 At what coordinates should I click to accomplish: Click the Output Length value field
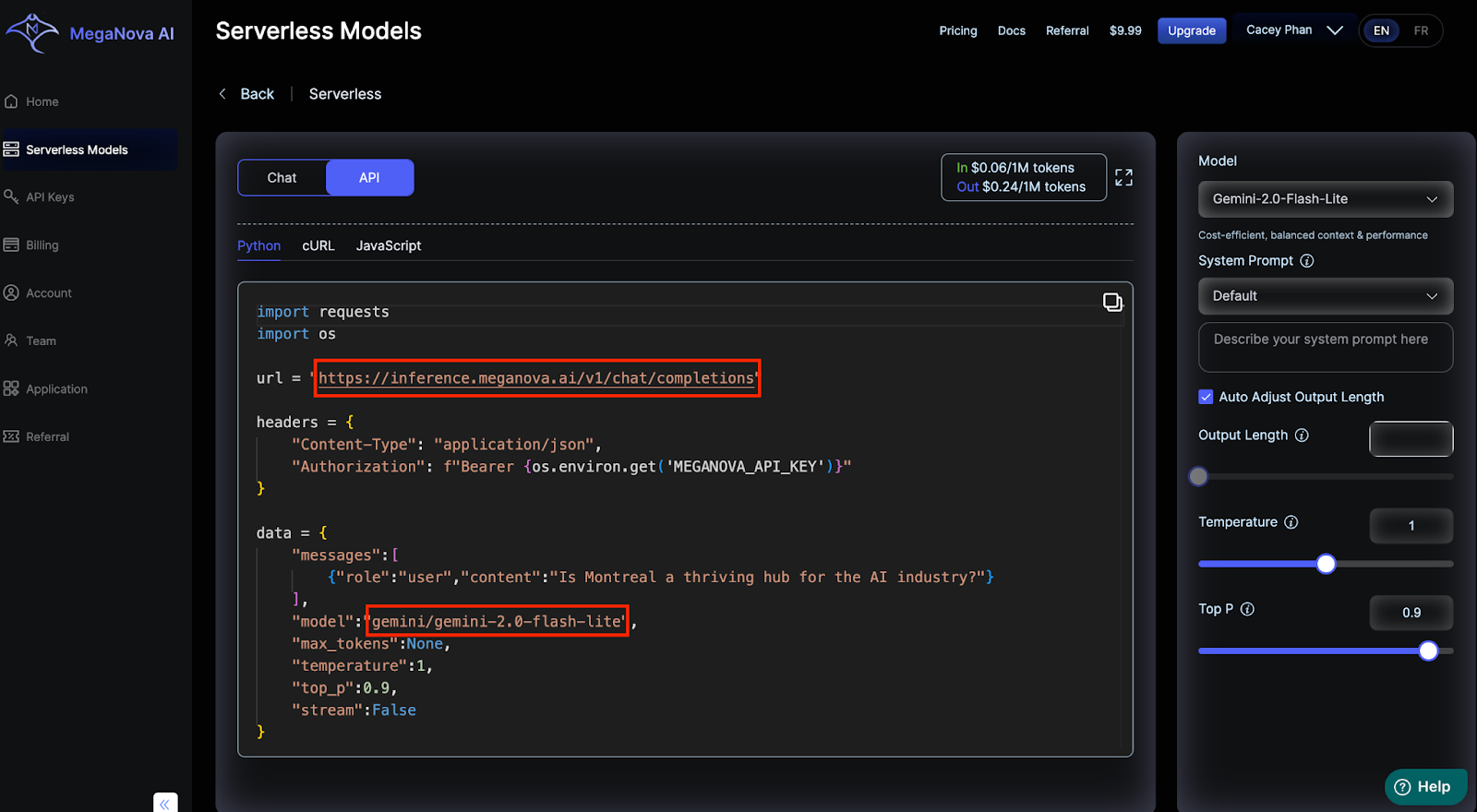[x=1411, y=438]
